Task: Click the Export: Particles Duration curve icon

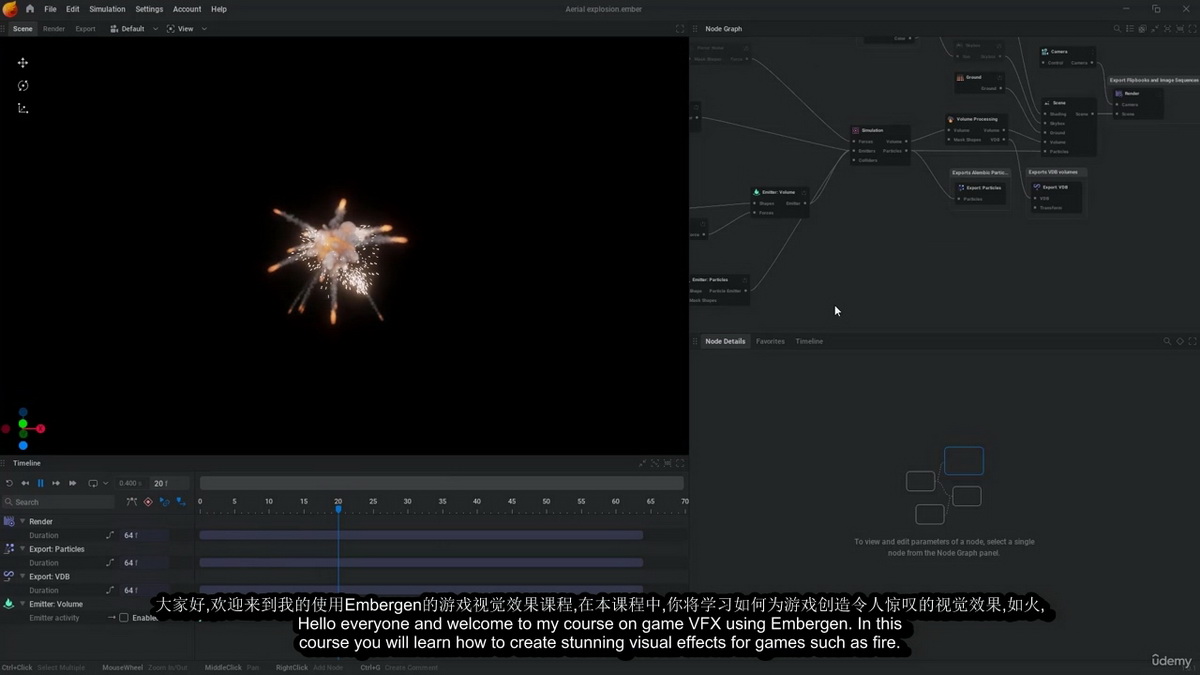Action: click(x=111, y=563)
